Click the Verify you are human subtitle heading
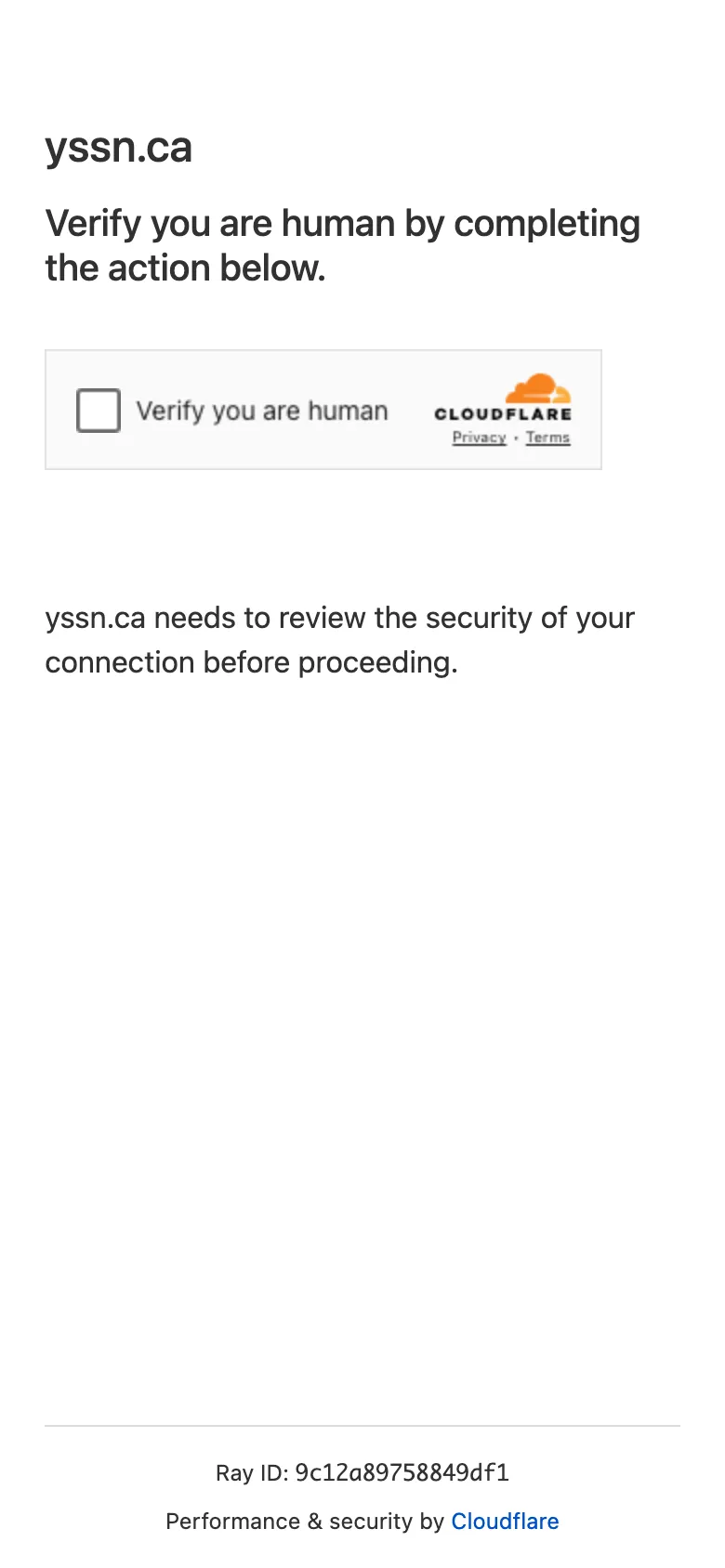 pyautogui.click(x=342, y=244)
